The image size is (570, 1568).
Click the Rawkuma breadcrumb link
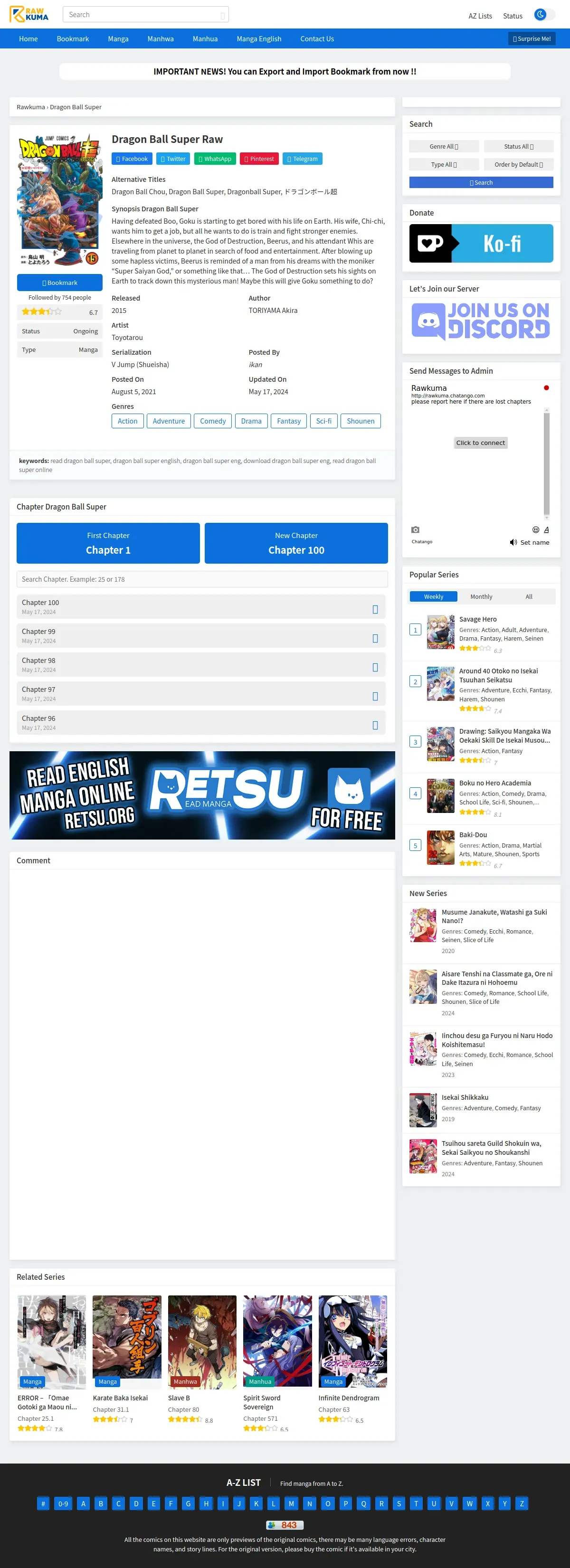30,107
